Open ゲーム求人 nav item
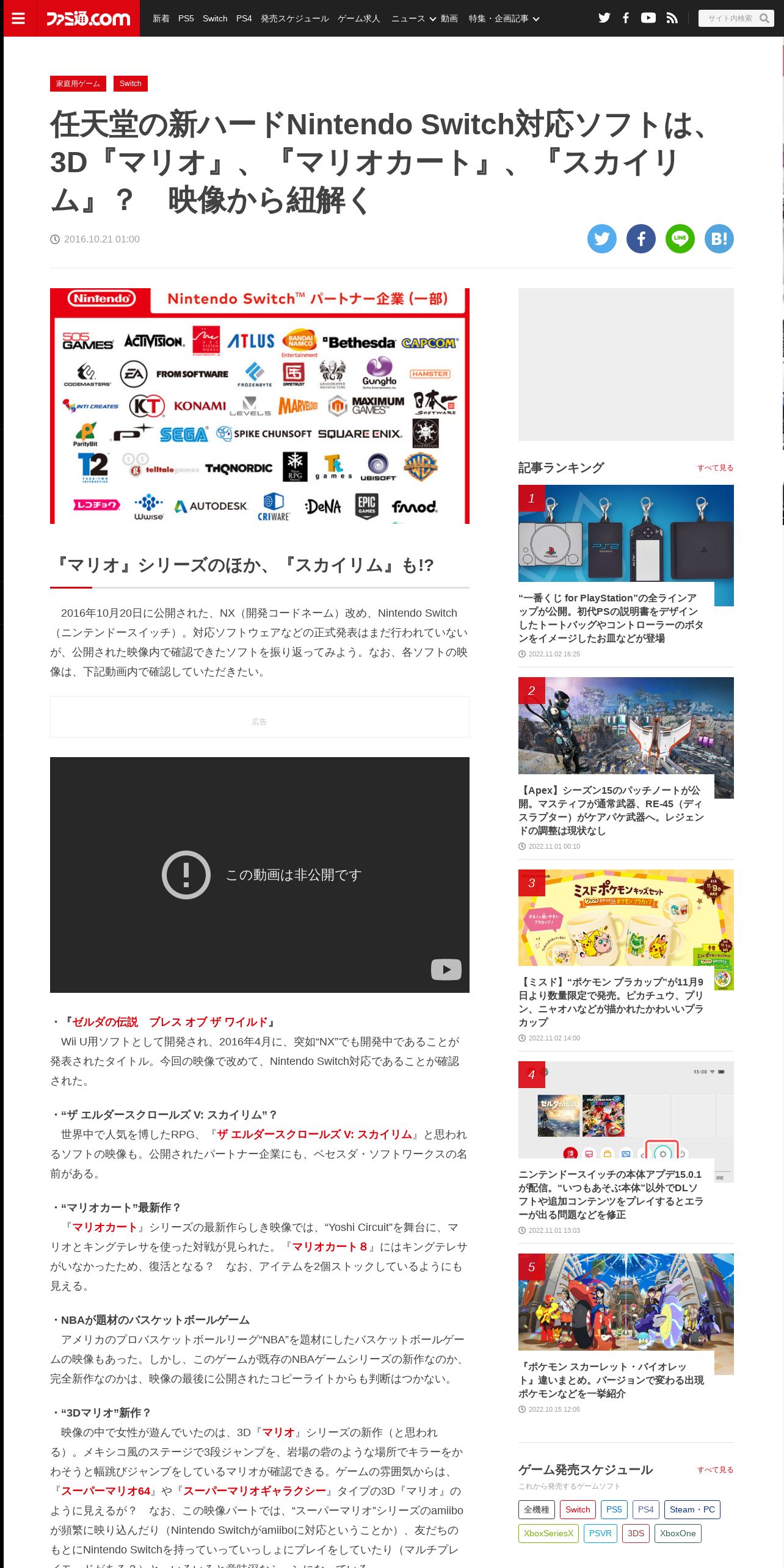The width and height of the screenshot is (784, 1568). click(359, 18)
